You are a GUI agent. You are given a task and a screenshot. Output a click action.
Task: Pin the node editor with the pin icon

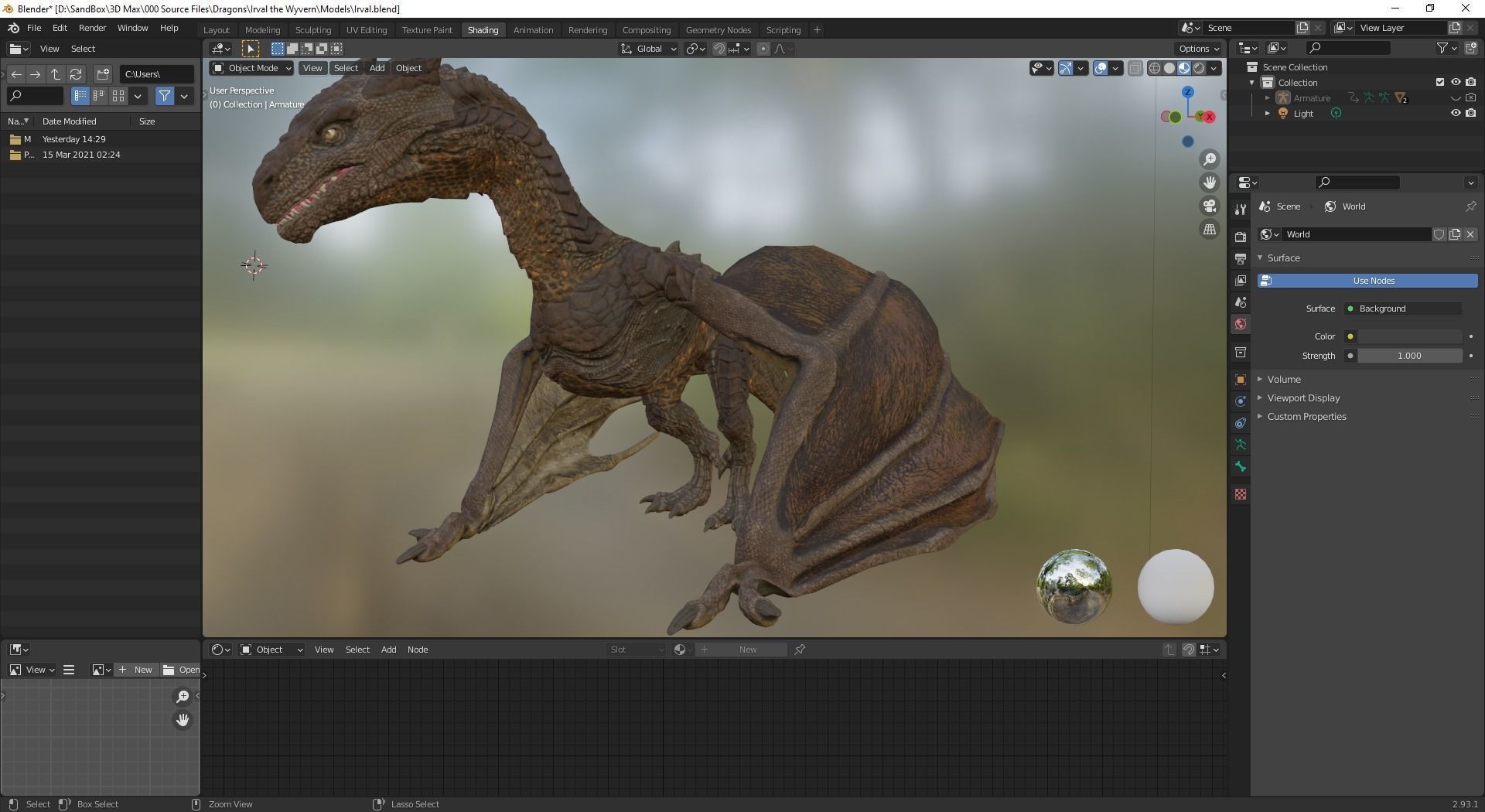click(x=800, y=650)
